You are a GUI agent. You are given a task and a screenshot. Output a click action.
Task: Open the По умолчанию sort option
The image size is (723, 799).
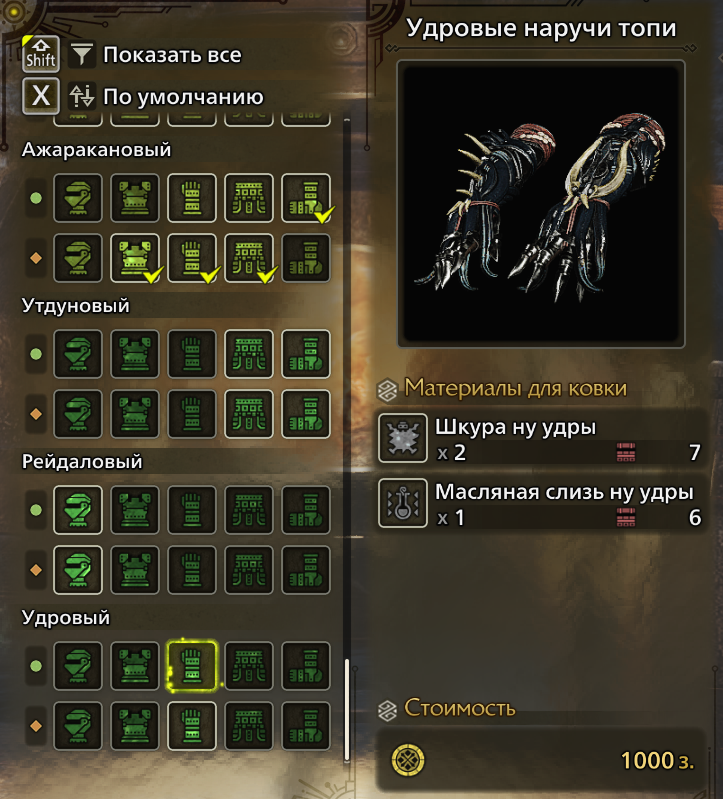pyautogui.click(x=183, y=96)
